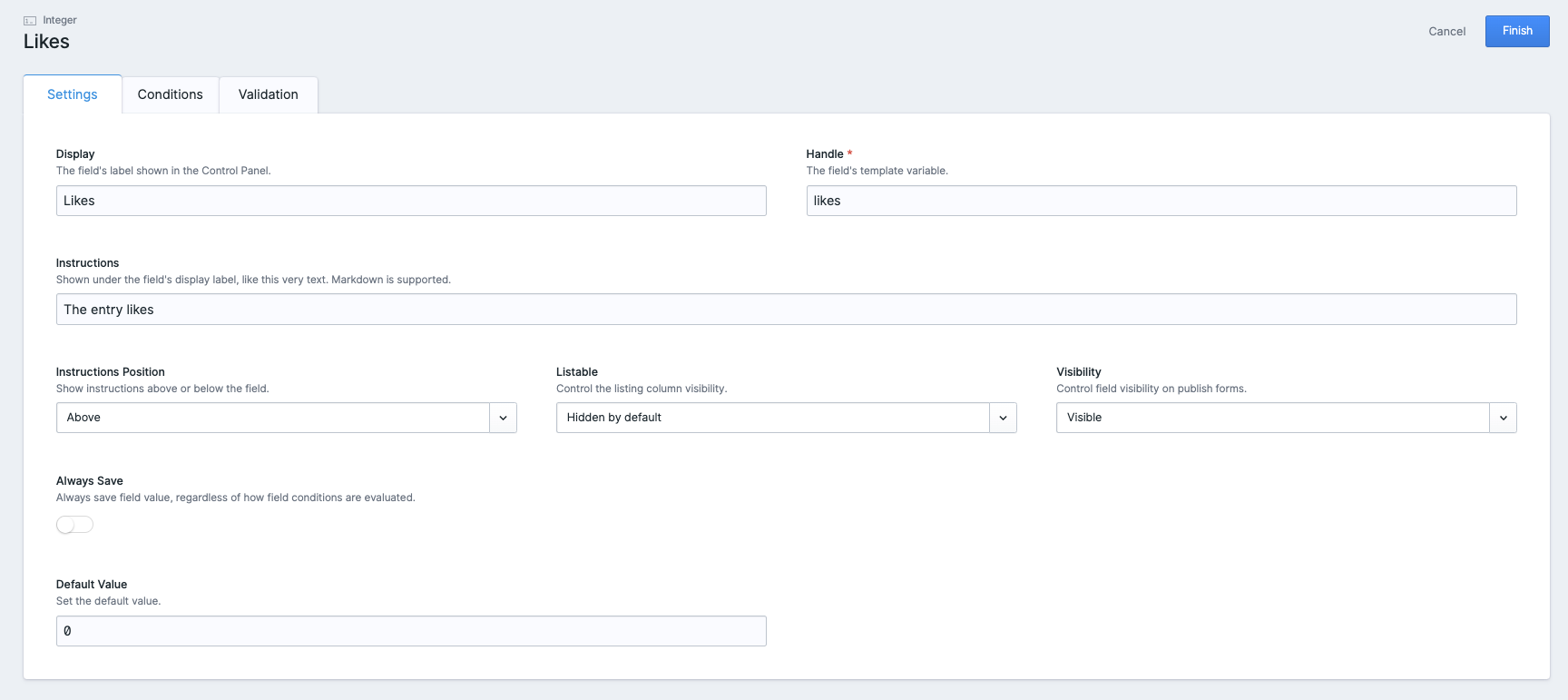Click the Visibility dropdown chevron arrow
This screenshot has width=1568, height=700.
click(1503, 418)
